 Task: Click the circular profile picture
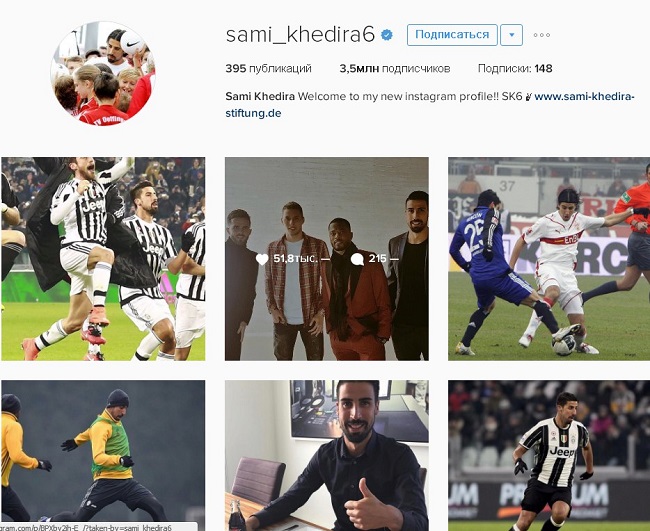coord(103,73)
